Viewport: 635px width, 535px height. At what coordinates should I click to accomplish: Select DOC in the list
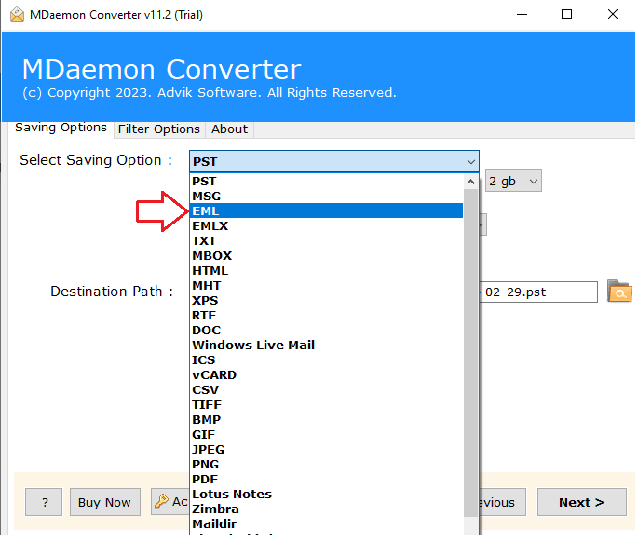pyautogui.click(x=326, y=330)
